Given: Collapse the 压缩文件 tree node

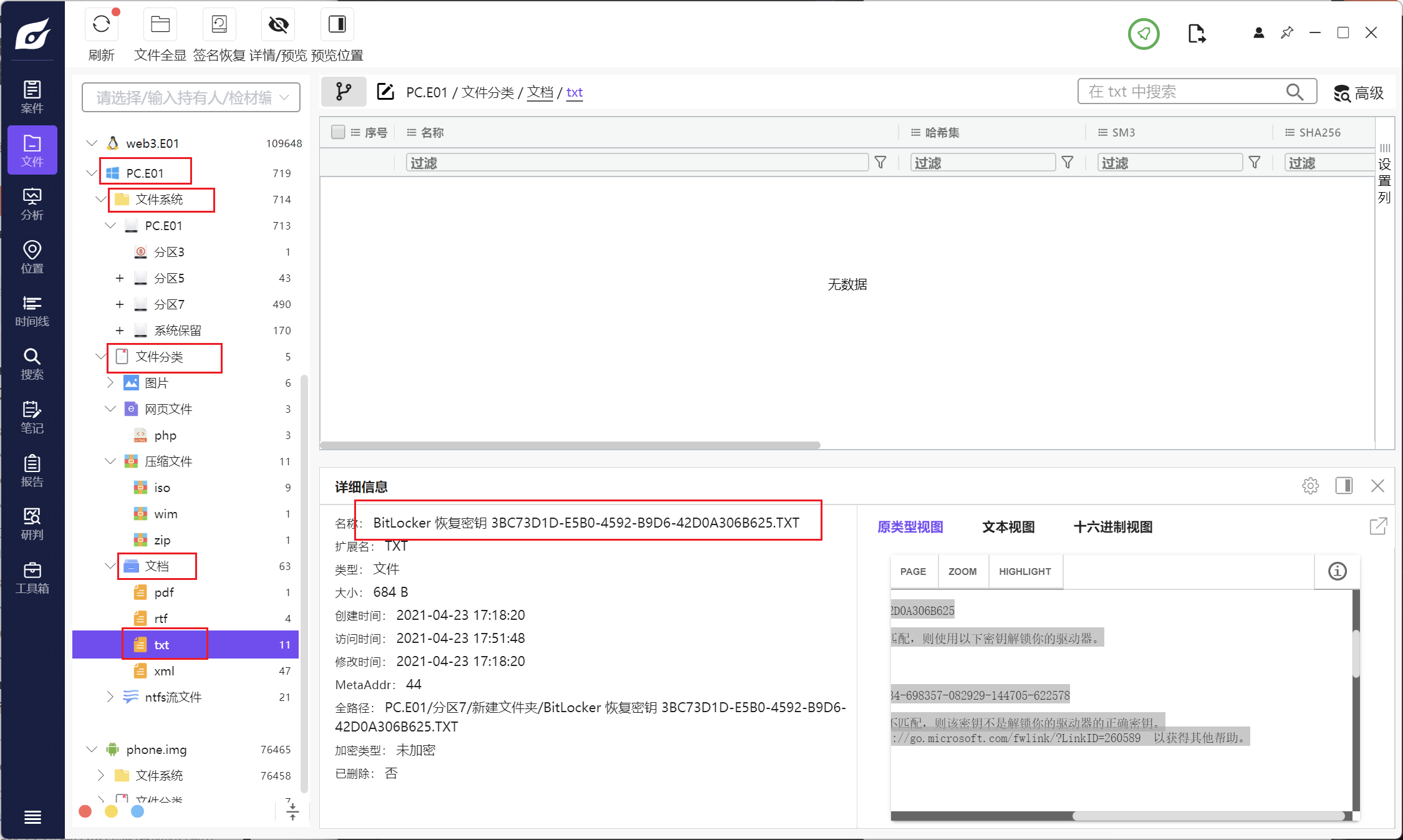Looking at the screenshot, I should click(x=110, y=461).
